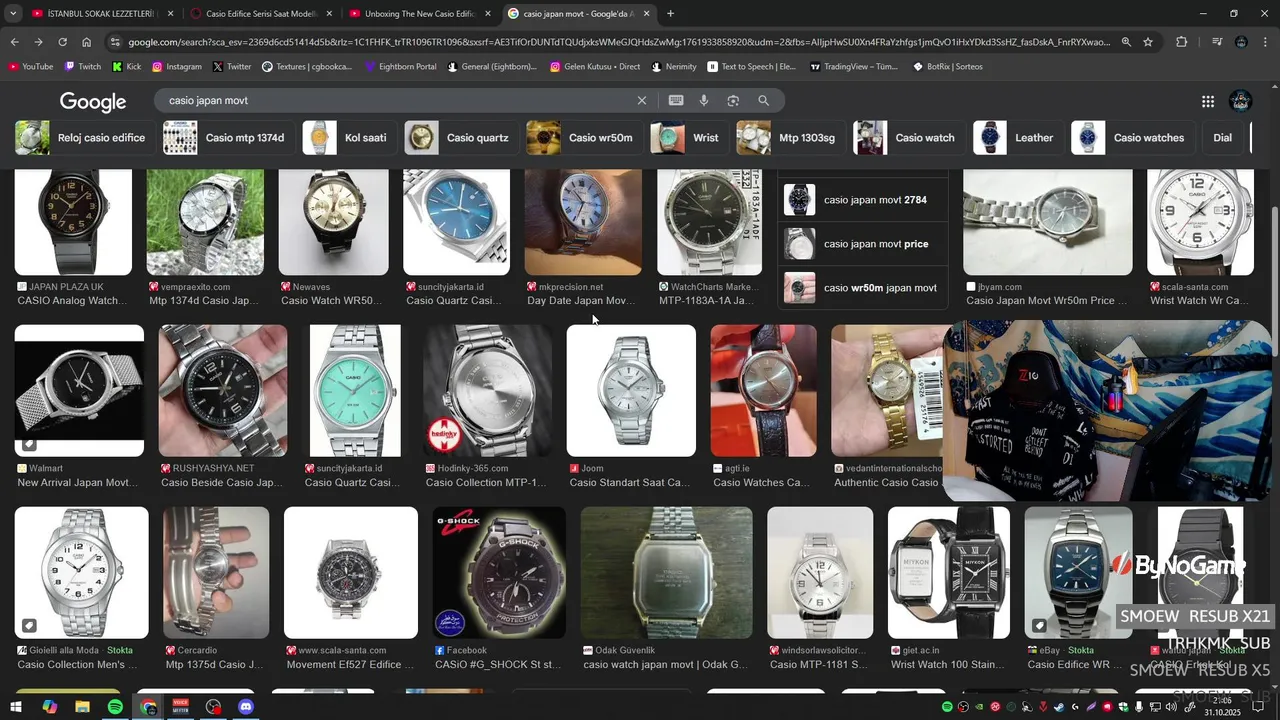Choose related search casio japan movt 2784

click(863, 200)
